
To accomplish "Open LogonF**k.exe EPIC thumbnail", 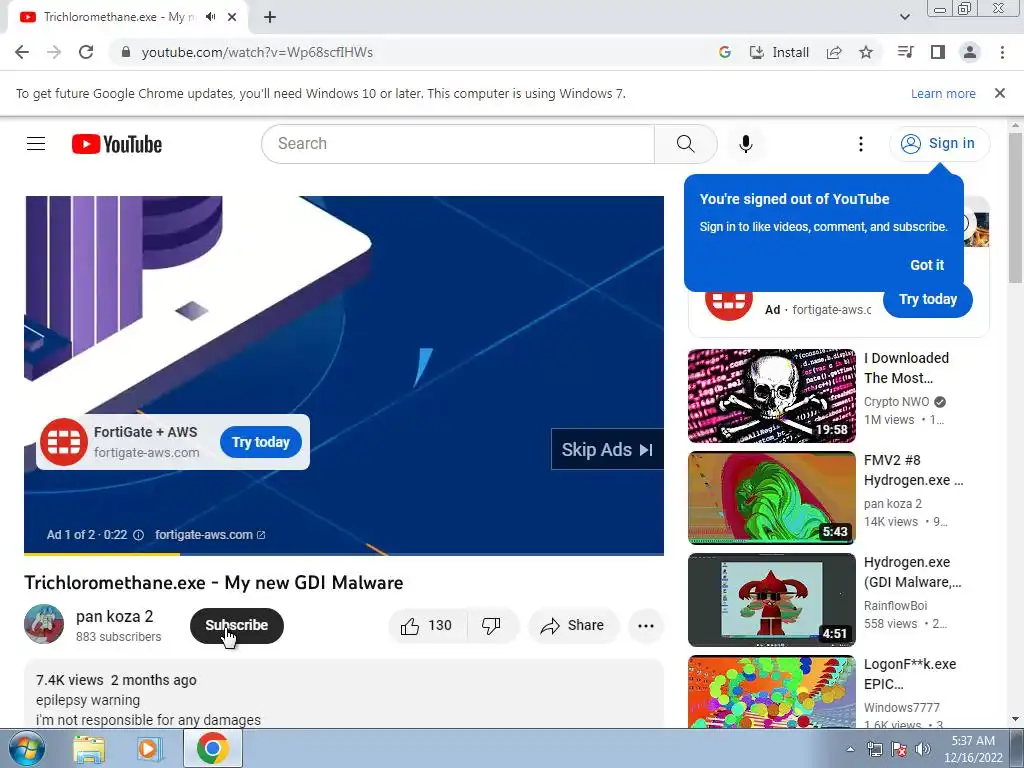I will click(x=771, y=692).
